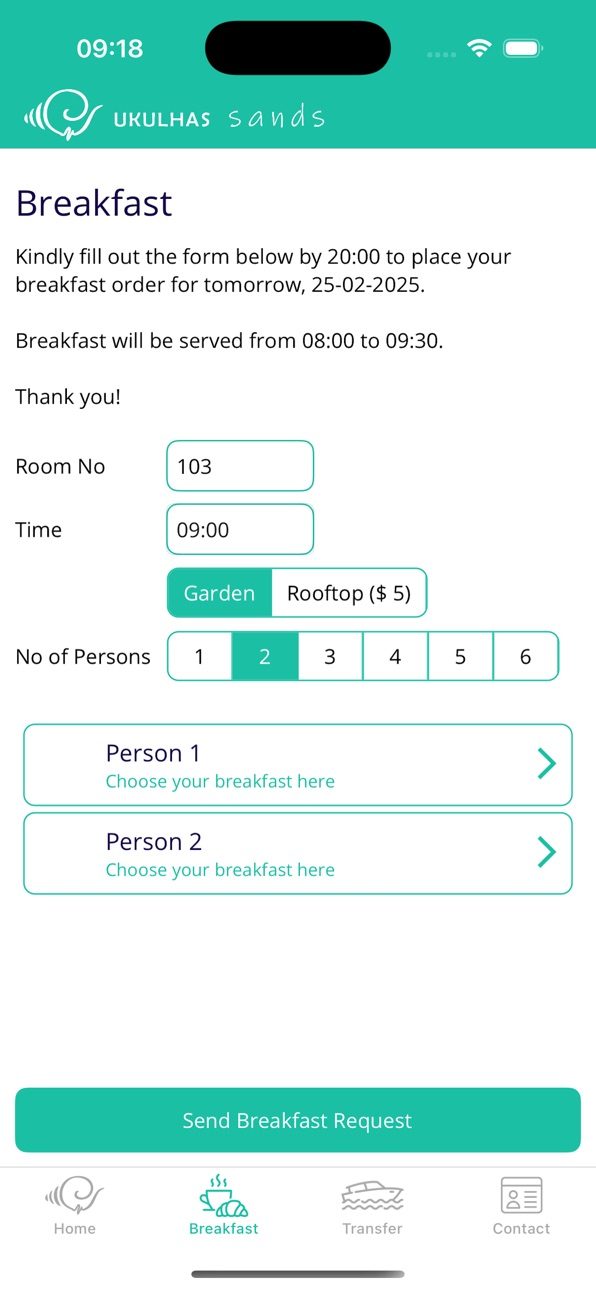
Task: Tap the Wi-Fi status icon
Action: click(480, 49)
